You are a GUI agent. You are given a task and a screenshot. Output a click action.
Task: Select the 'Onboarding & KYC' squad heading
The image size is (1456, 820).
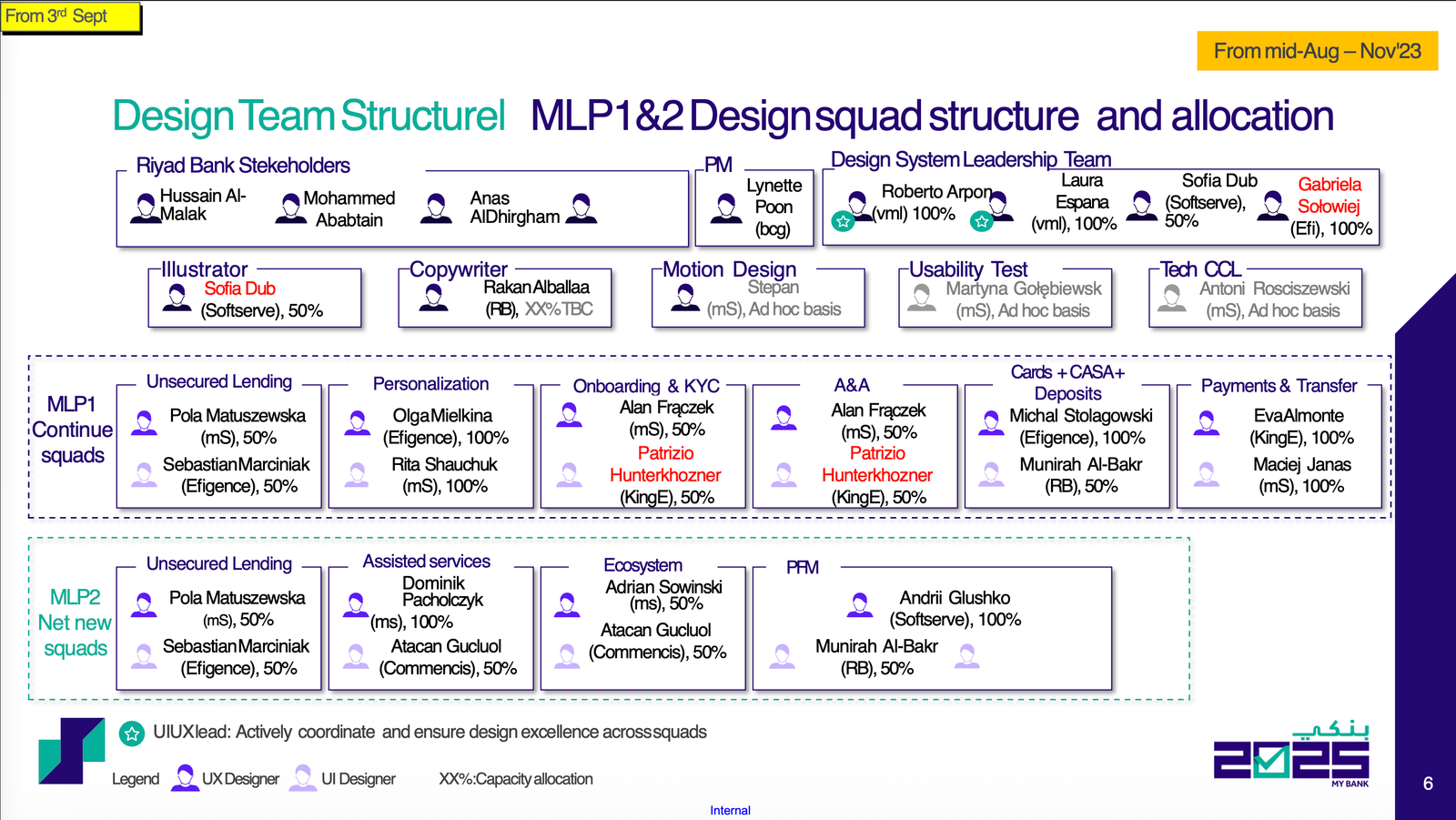[x=646, y=386]
